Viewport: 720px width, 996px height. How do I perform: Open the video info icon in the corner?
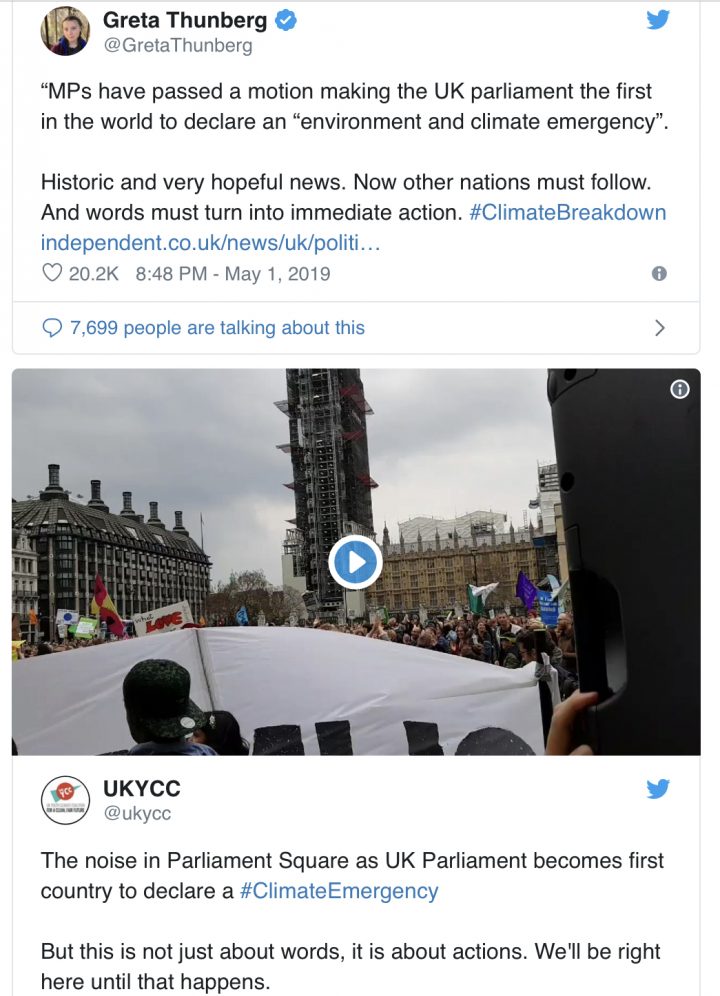pyautogui.click(x=680, y=389)
